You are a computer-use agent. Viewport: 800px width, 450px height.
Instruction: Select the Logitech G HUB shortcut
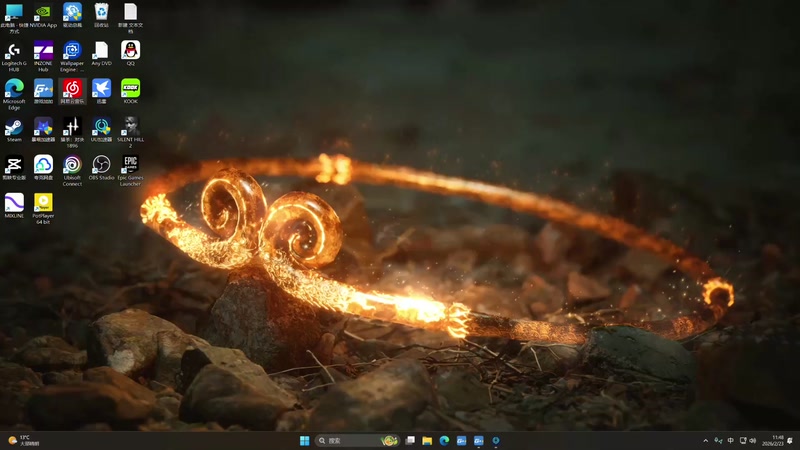point(14,56)
